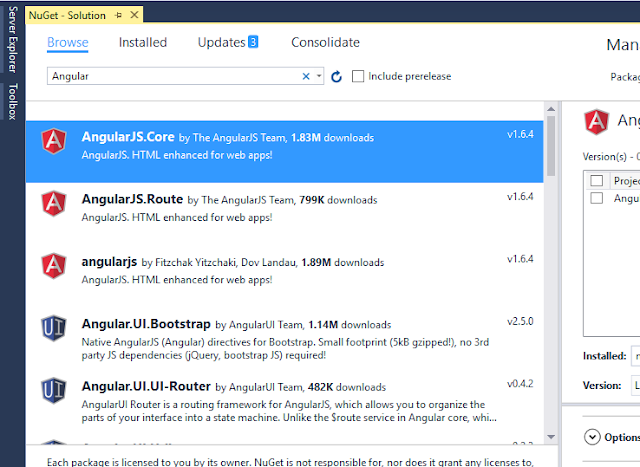Click the angularjs package red logo icon
The image size is (640, 467).
54,266
